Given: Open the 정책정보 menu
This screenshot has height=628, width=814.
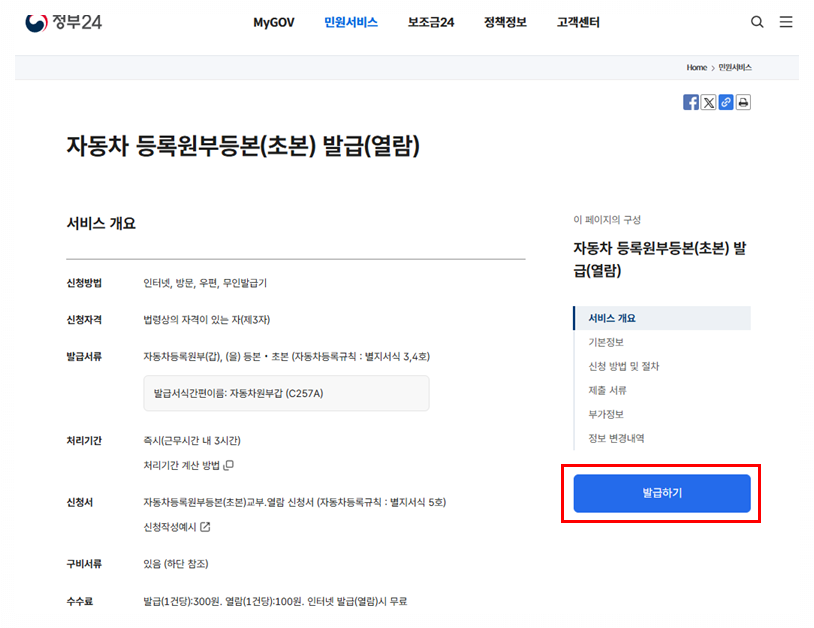Looking at the screenshot, I should point(503,21).
